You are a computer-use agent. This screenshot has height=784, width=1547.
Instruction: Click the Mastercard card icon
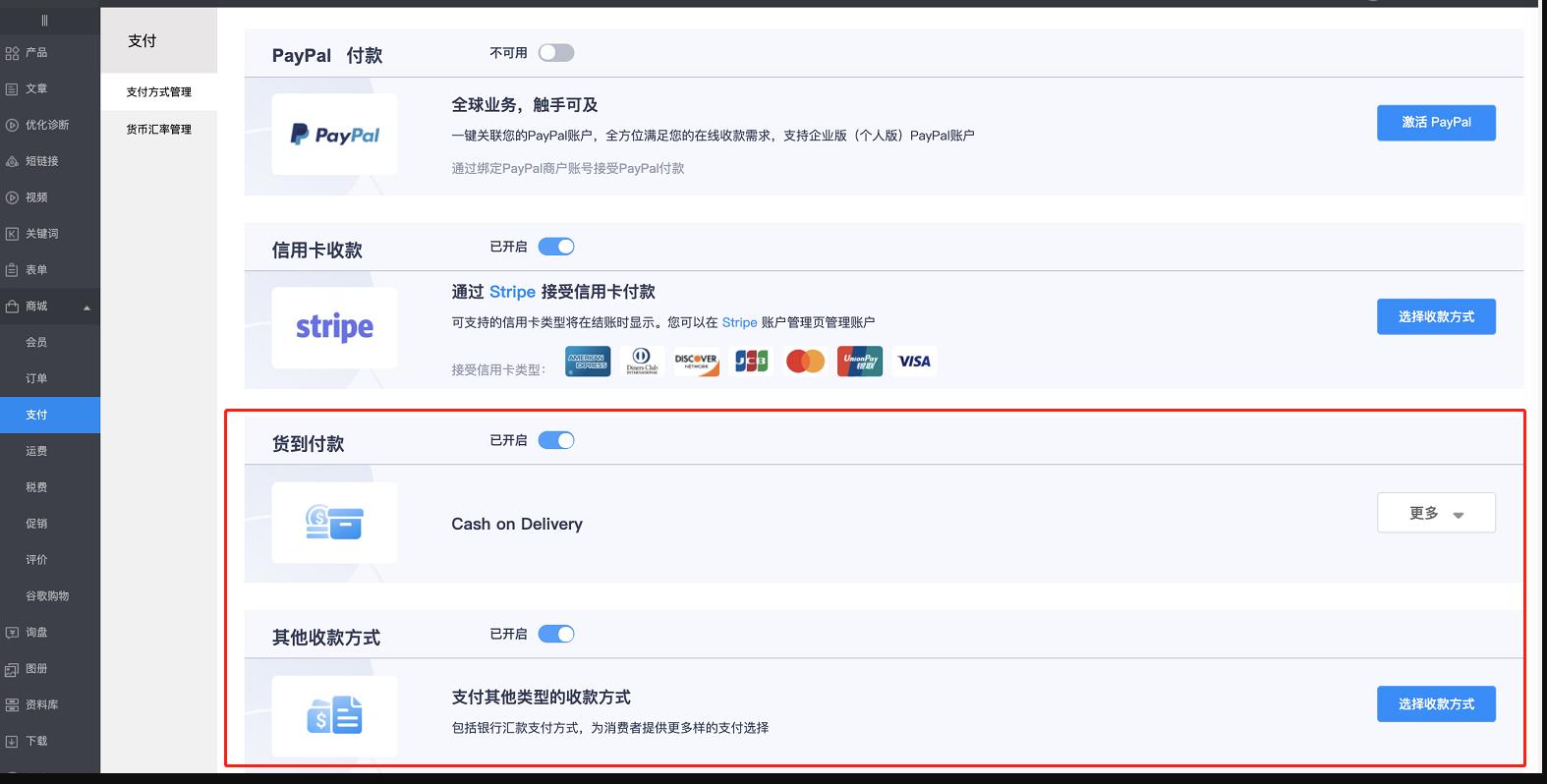805,362
